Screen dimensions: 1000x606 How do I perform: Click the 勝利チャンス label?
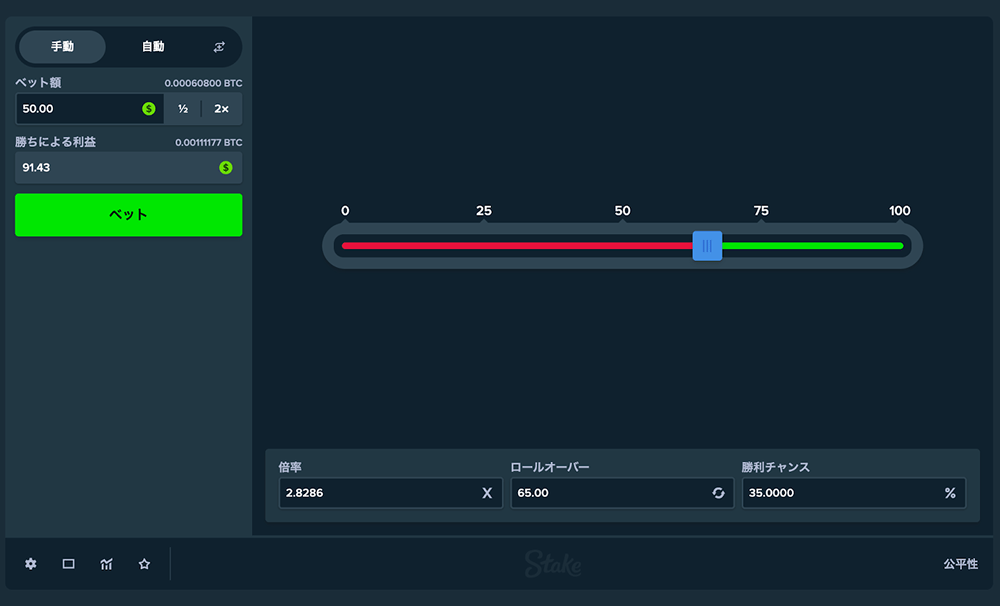pyautogui.click(x=776, y=467)
